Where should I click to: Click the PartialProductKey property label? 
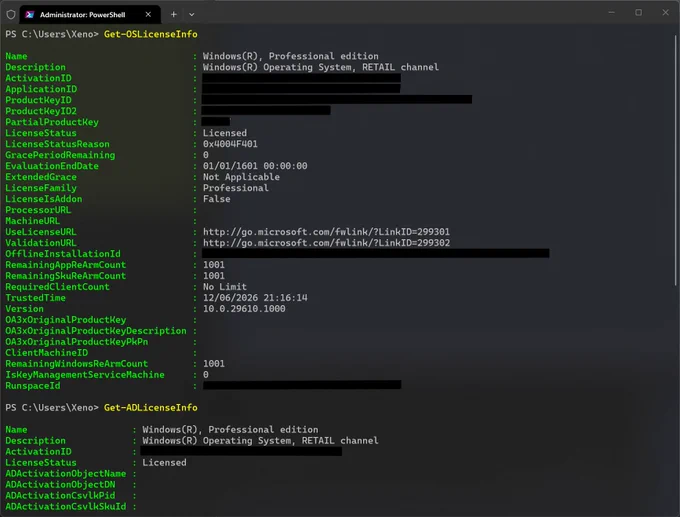(52, 122)
